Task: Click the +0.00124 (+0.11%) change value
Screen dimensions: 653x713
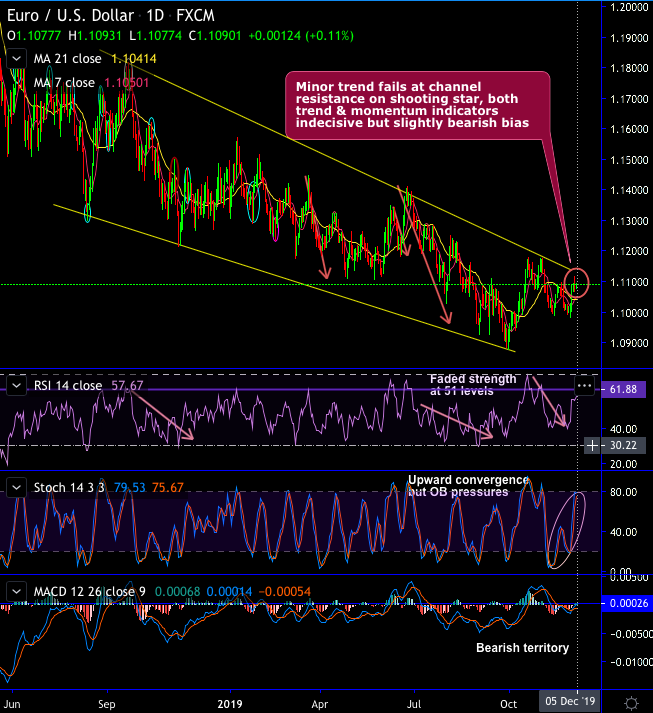Action: pos(301,36)
